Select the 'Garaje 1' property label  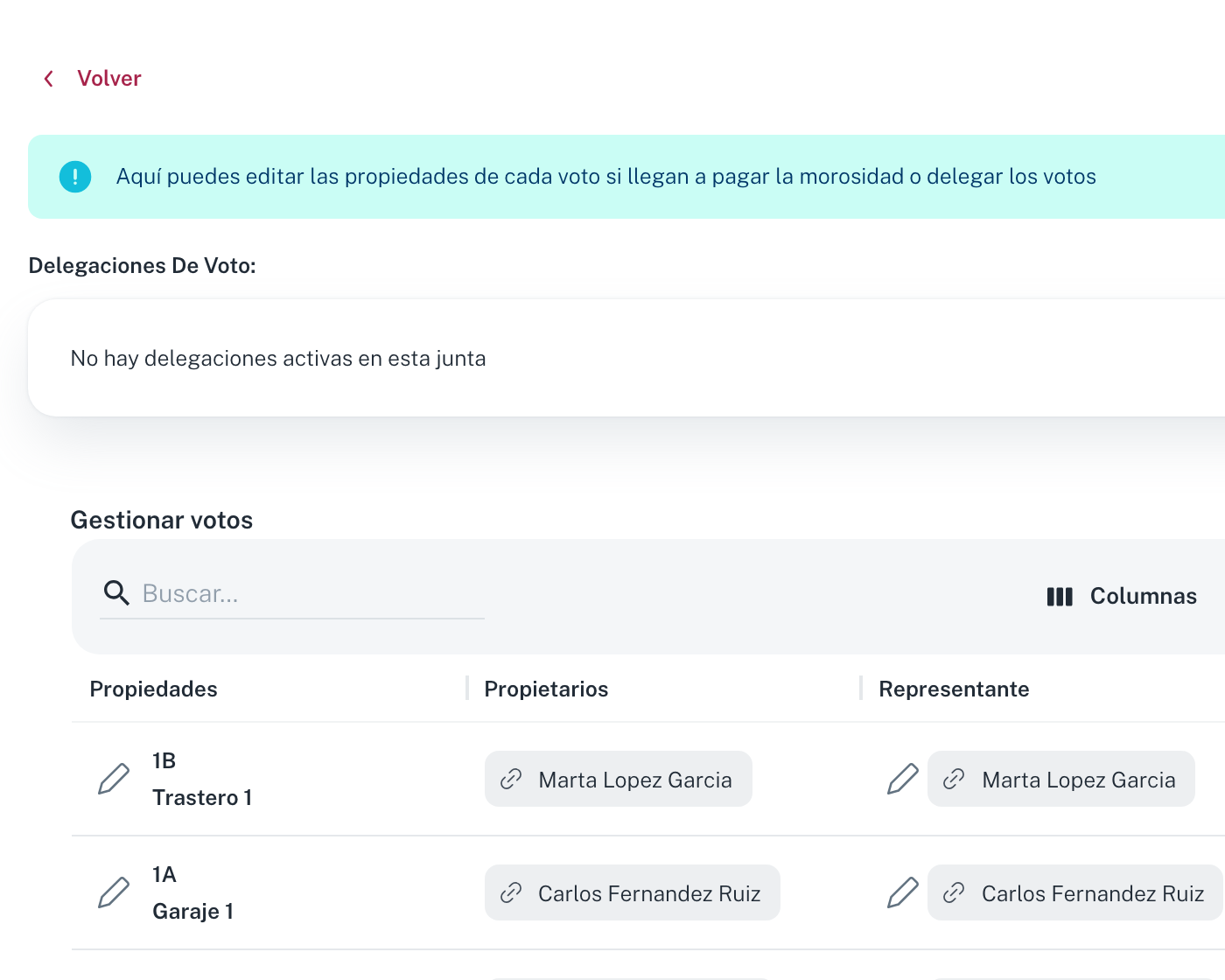point(193,912)
